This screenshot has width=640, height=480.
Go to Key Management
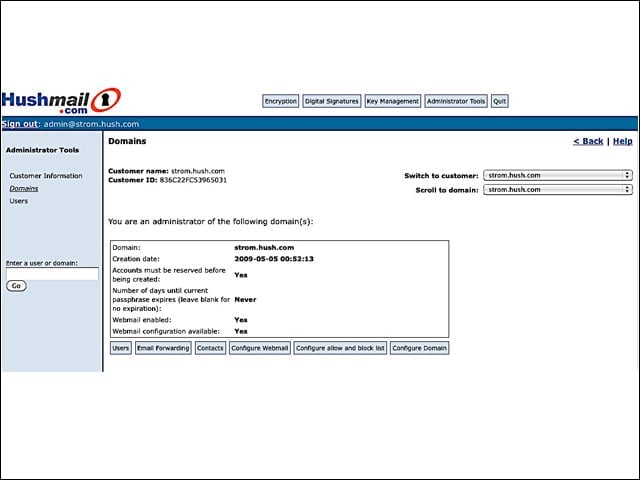coord(393,101)
